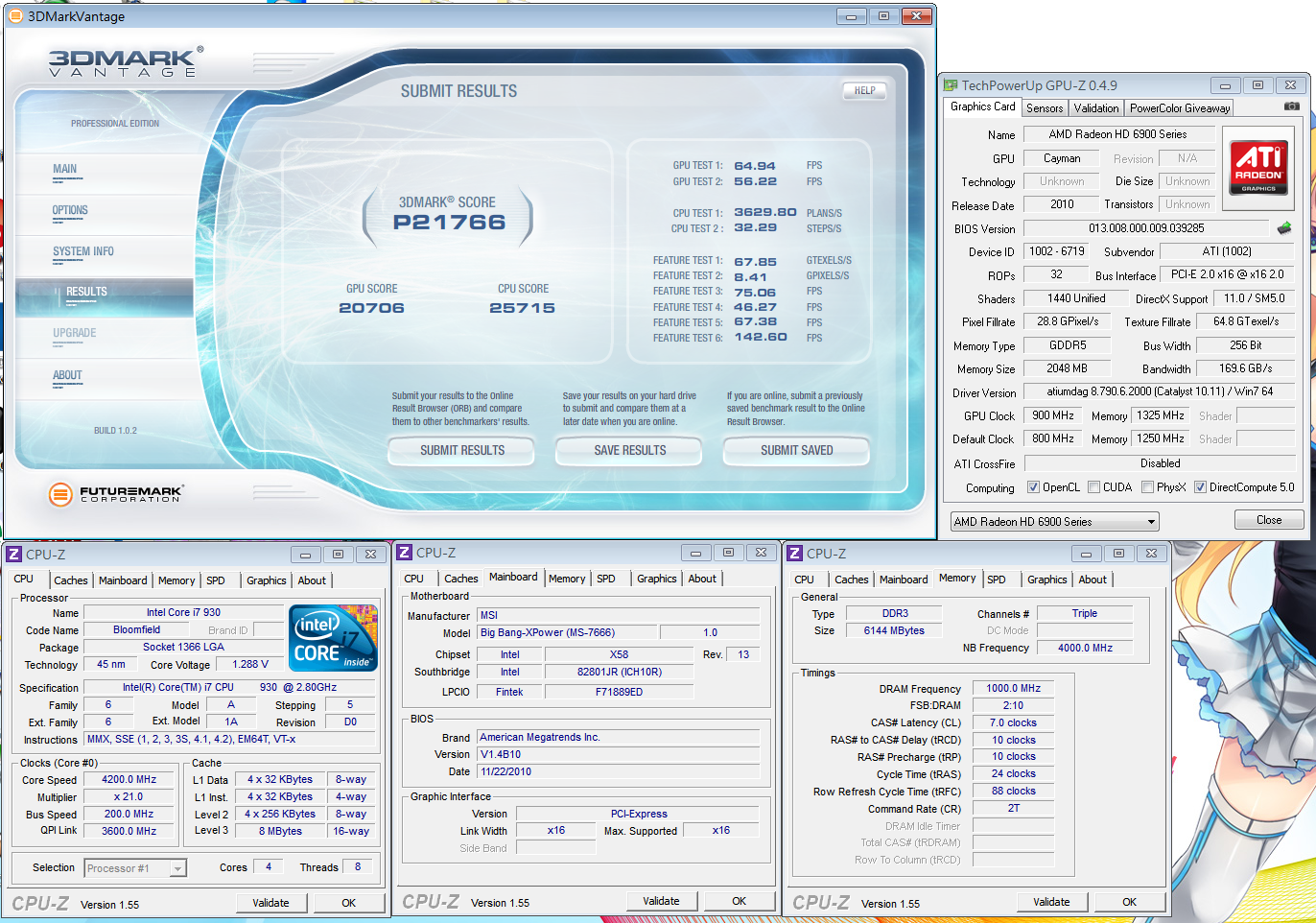1316x923 pixels.
Task: Click the NB Frequency 4000.0 MHz value
Action: pos(1085,648)
